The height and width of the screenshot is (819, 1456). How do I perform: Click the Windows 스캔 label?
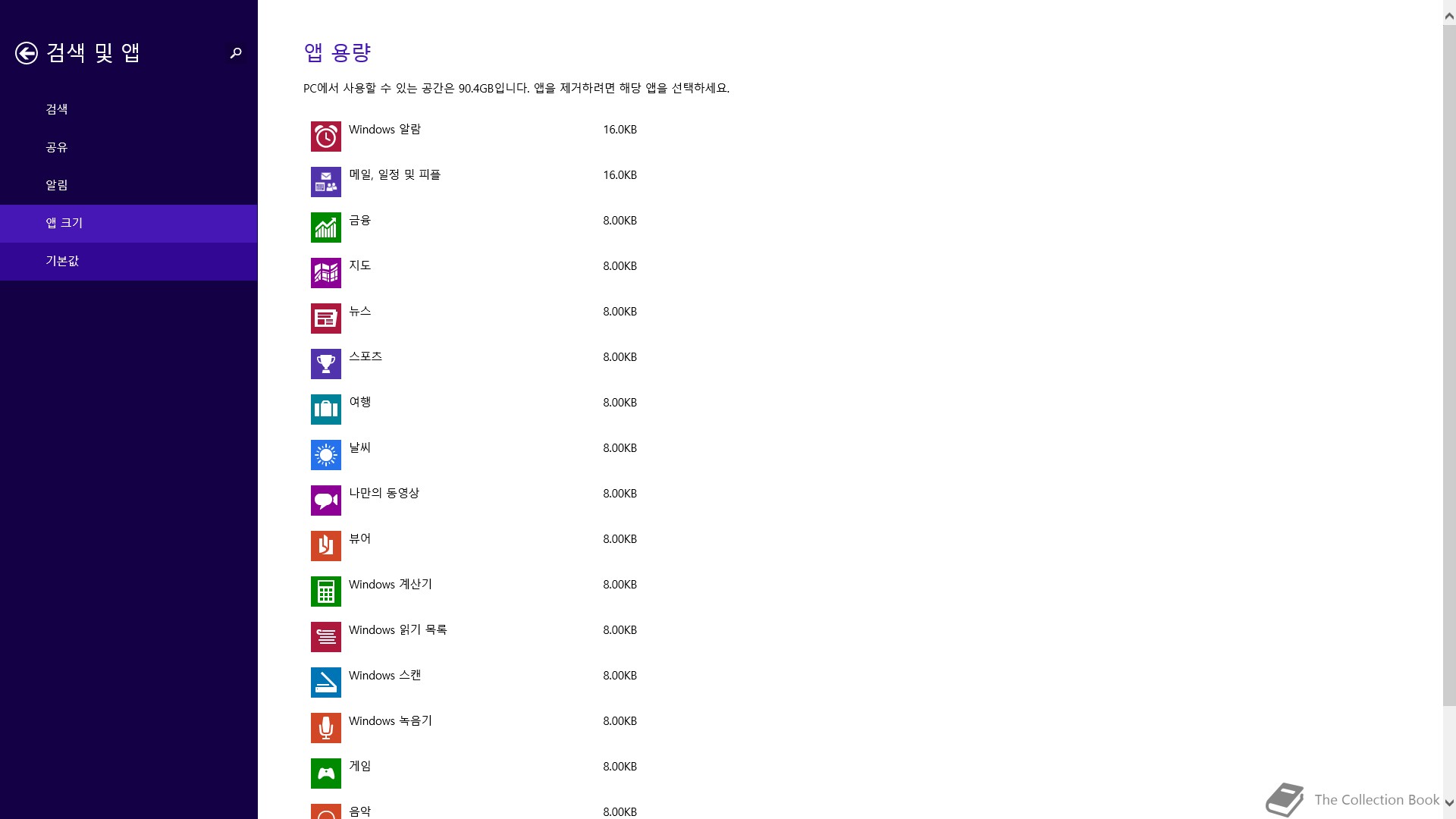384,676
